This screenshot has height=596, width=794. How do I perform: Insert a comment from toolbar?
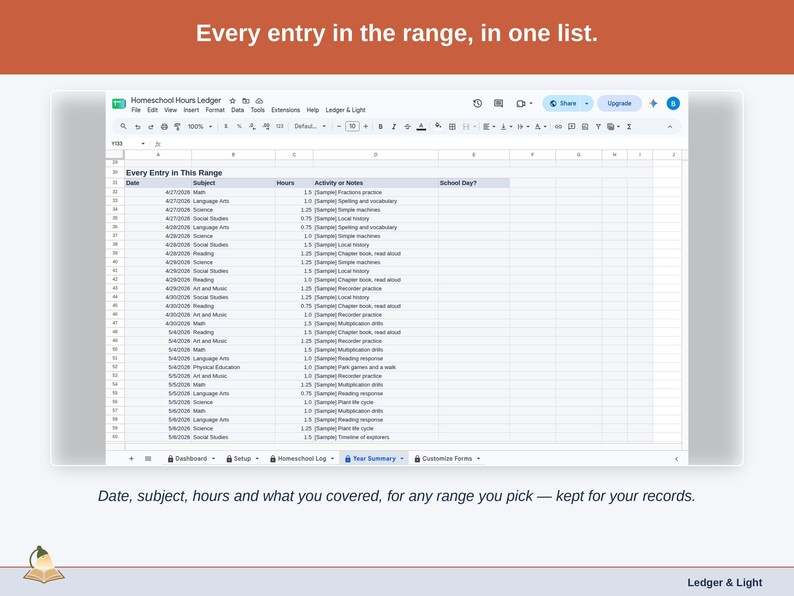572,127
